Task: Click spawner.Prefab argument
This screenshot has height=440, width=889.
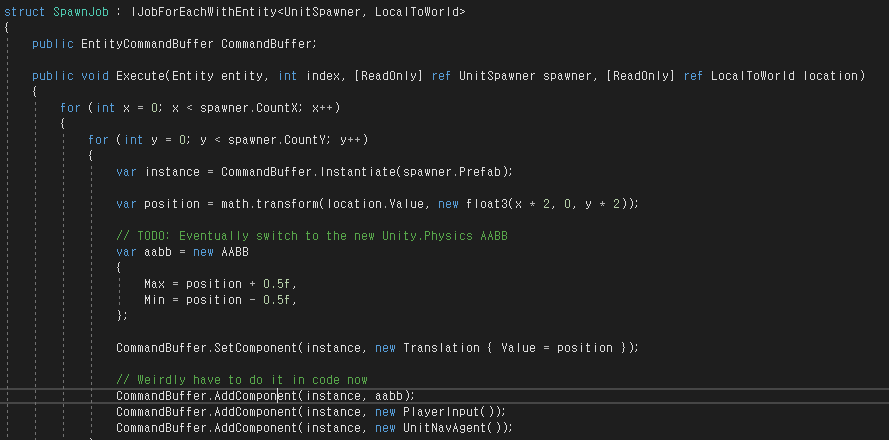Action: point(452,172)
